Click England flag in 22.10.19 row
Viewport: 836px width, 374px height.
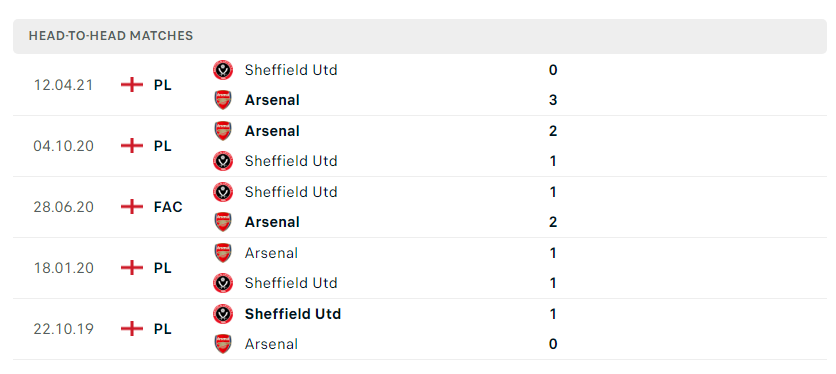pyautogui.click(x=132, y=329)
